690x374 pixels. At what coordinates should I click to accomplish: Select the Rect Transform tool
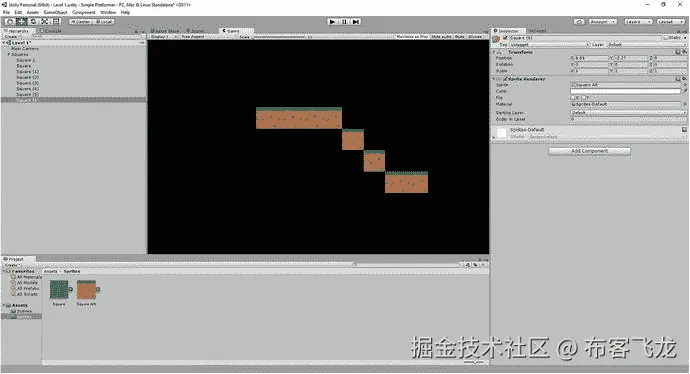pyautogui.click(x=56, y=21)
